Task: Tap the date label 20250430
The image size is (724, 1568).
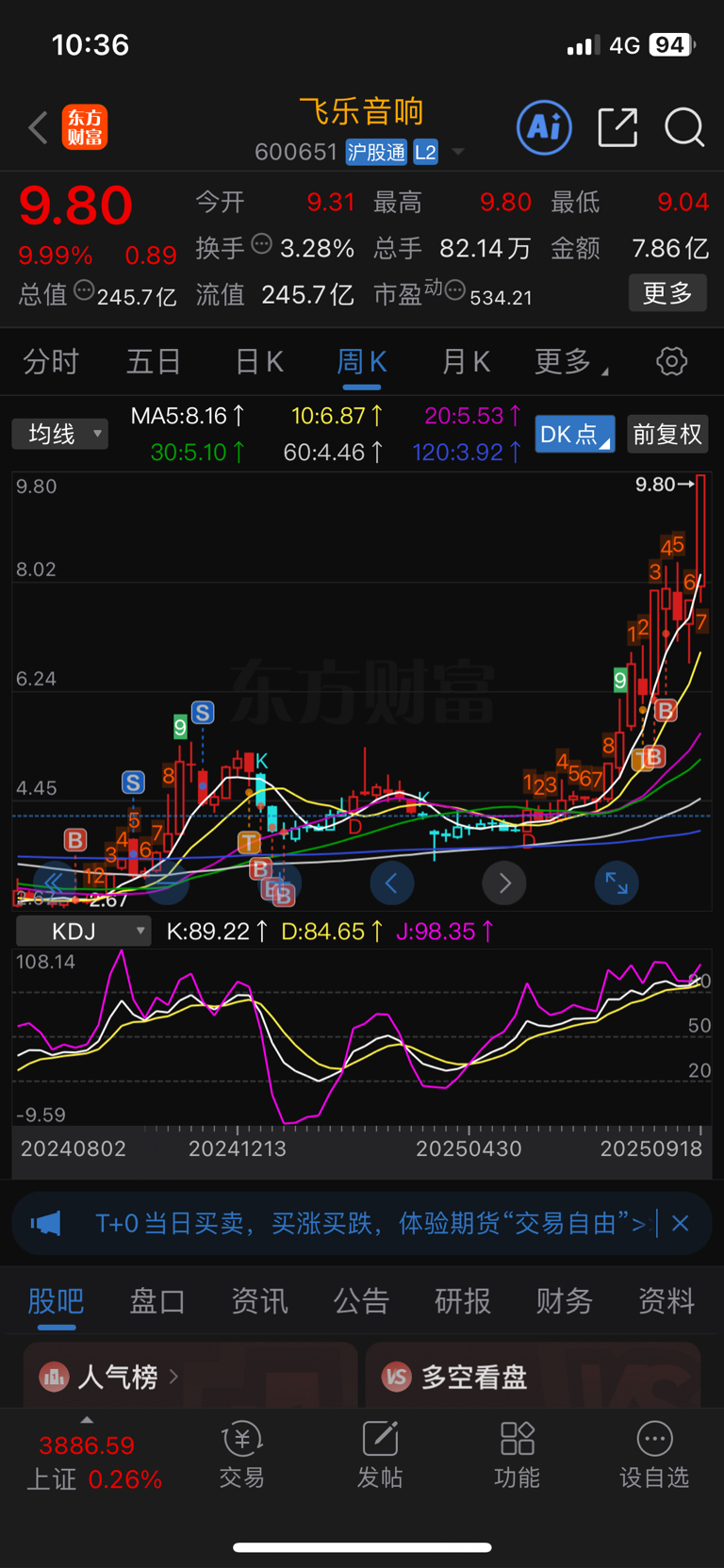Action: [469, 1148]
